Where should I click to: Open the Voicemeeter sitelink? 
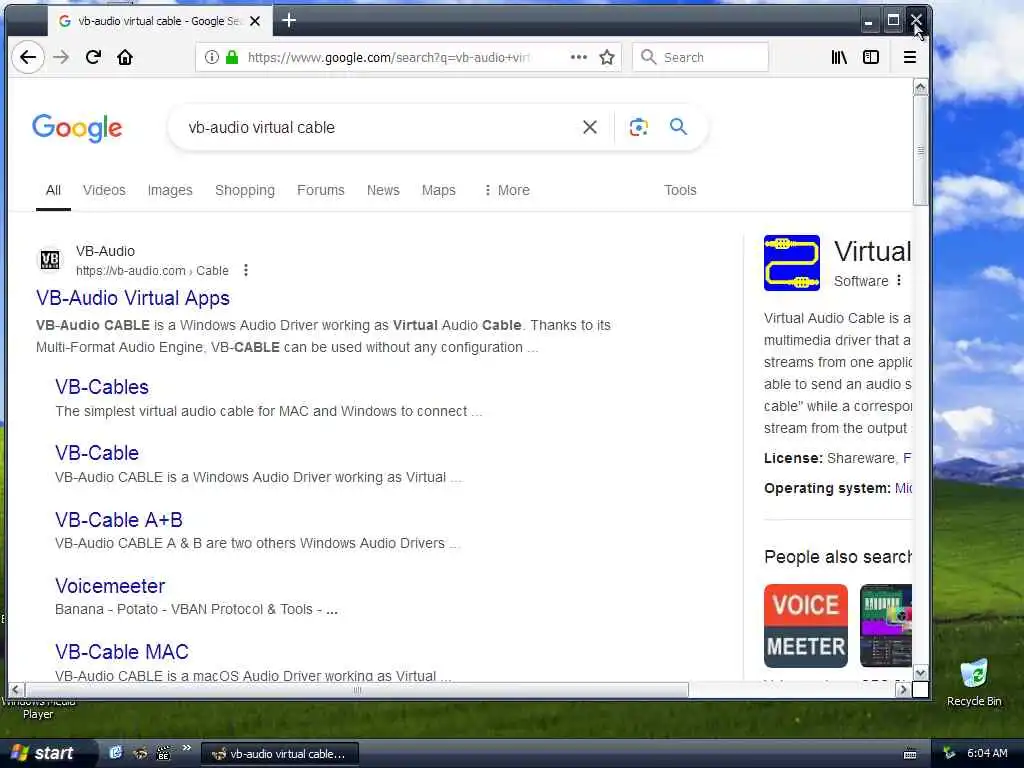110,586
